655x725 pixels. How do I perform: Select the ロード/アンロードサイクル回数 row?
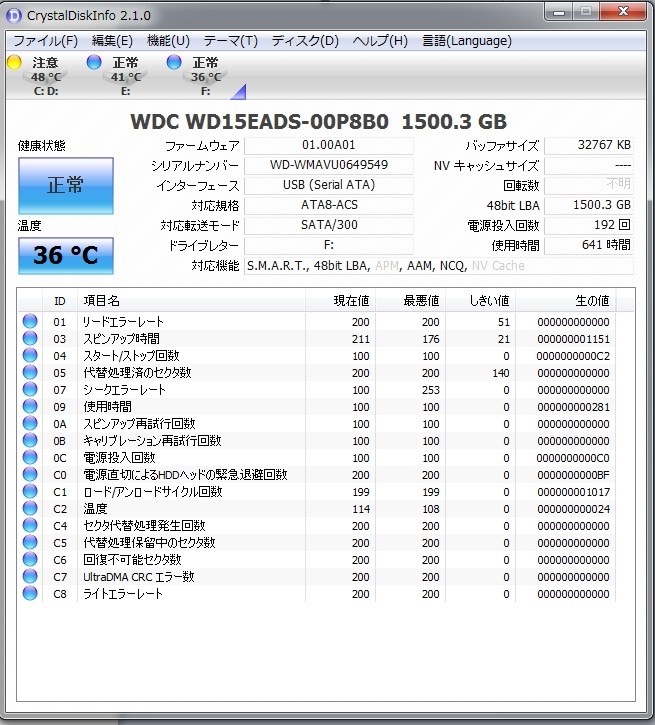pos(317,492)
